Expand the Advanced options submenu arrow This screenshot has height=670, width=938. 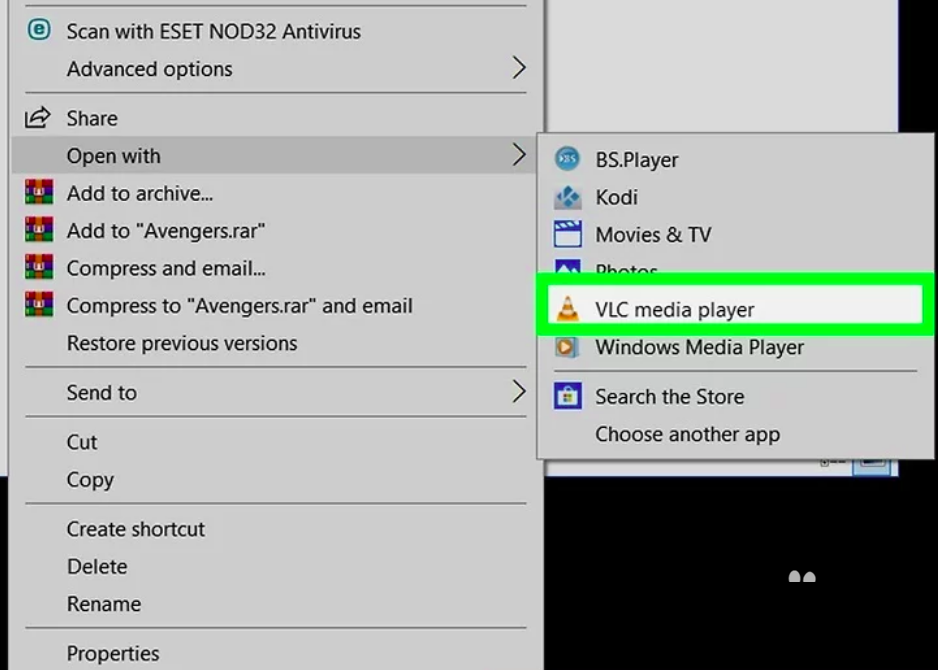[x=519, y=68]
